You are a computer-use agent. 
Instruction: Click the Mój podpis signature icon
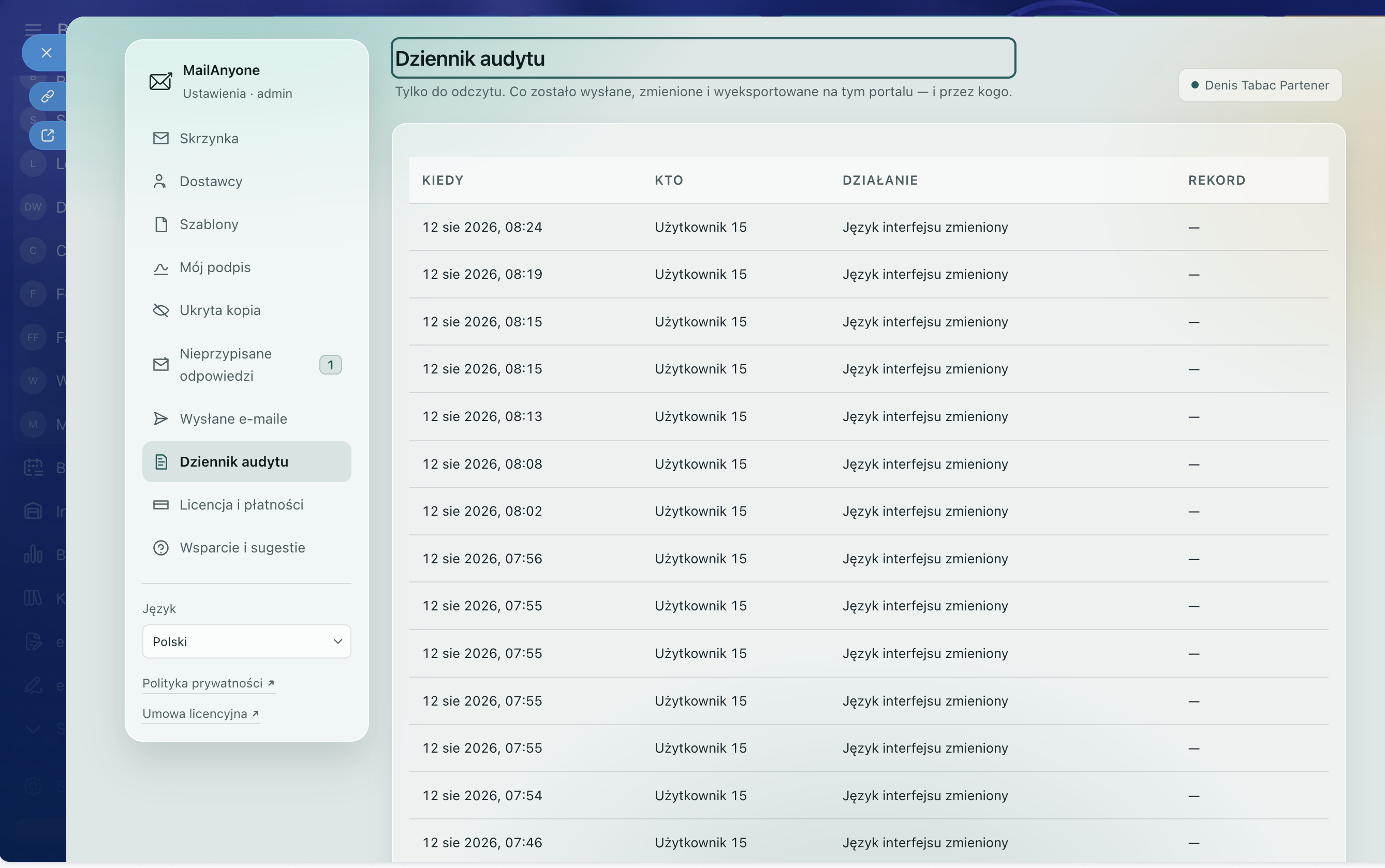(161, 268)
